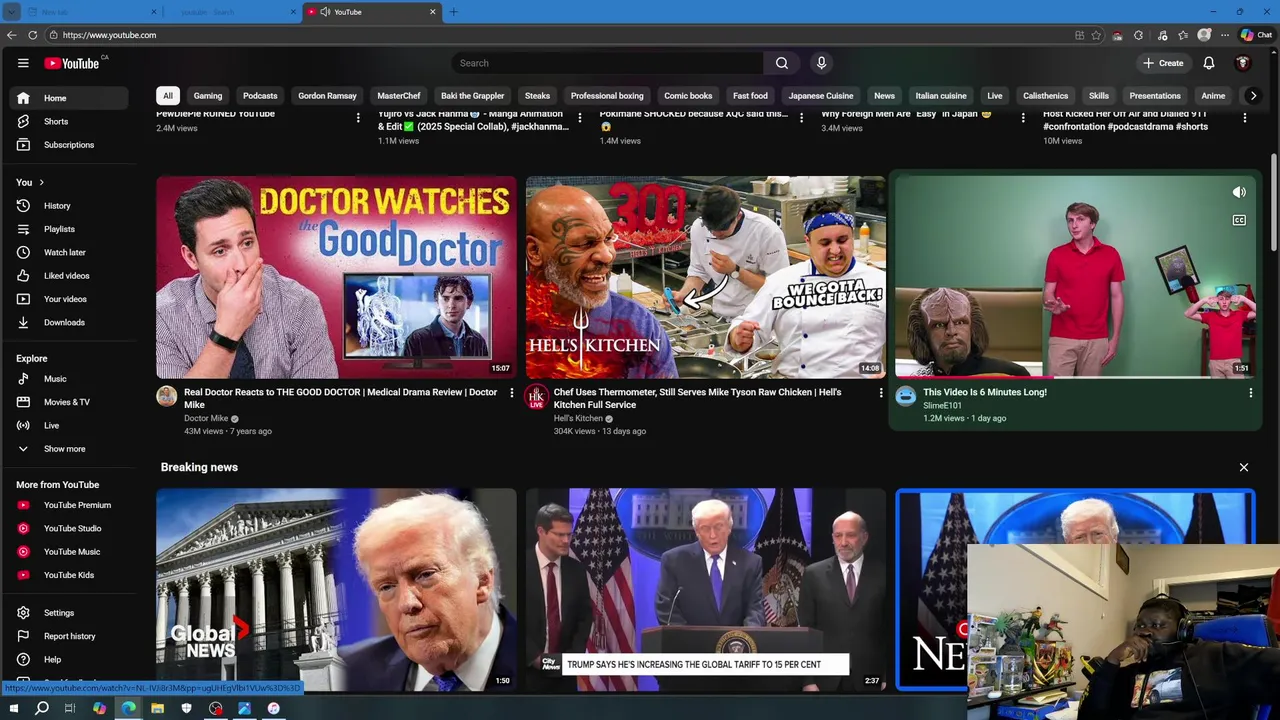Select the Professional boxing chip

[607, 96]
